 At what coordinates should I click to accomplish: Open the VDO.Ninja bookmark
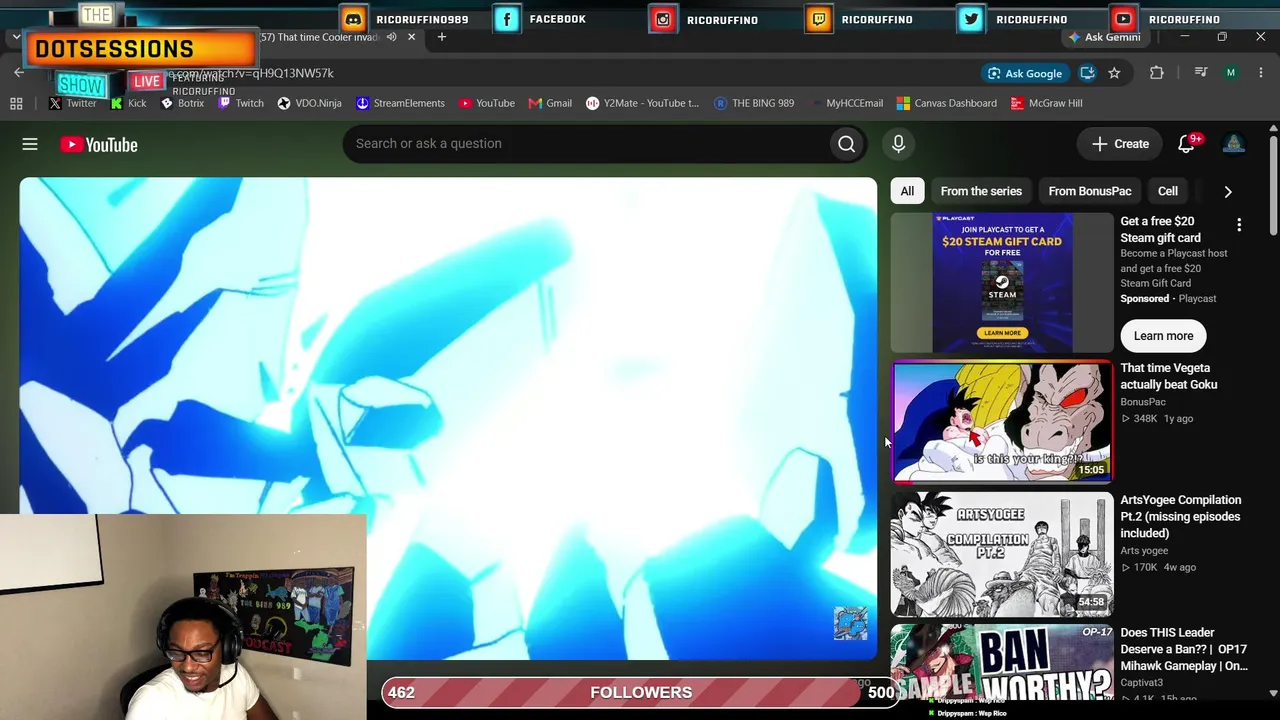(x=309, y=103)
